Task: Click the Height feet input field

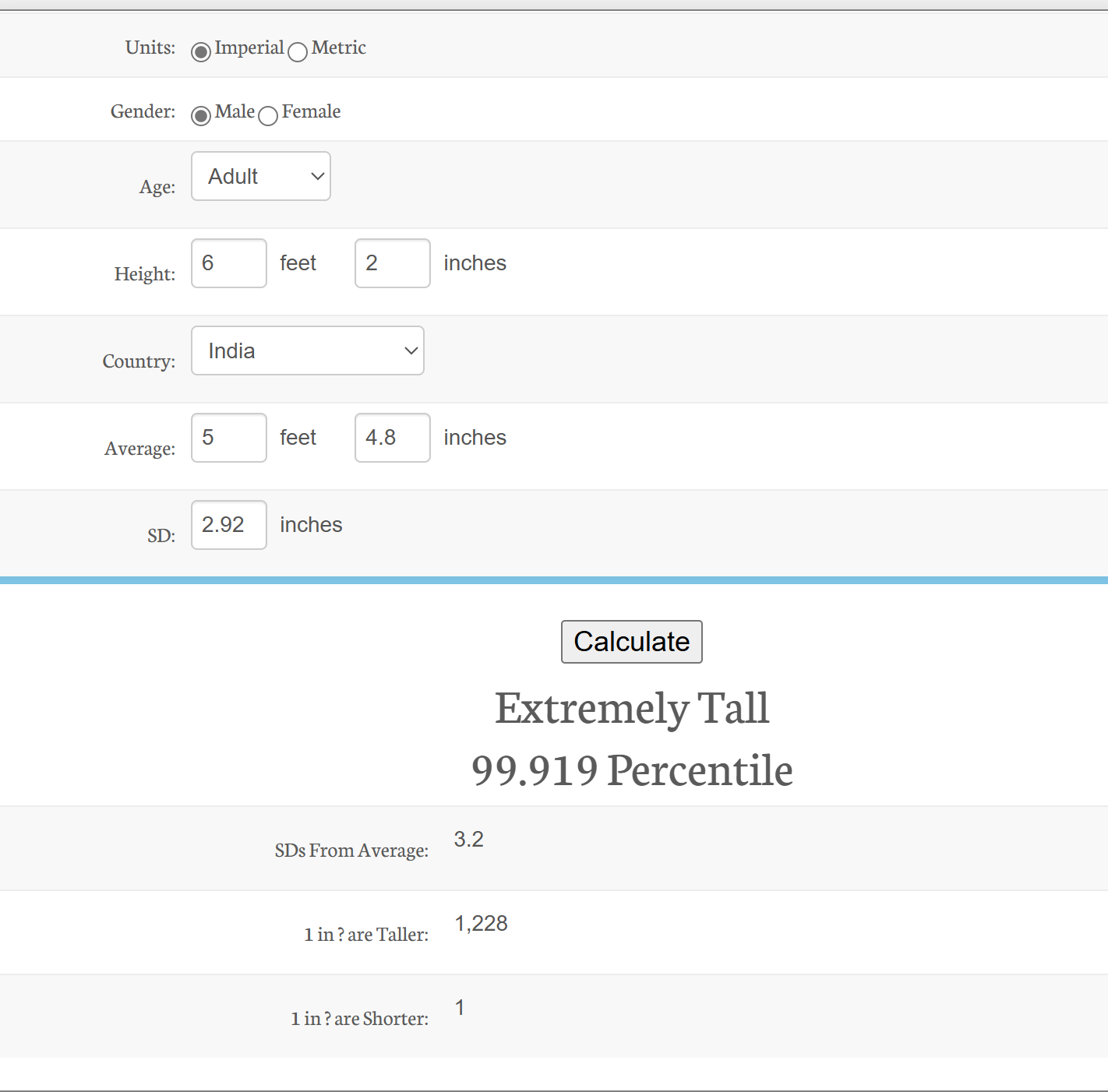Action: click(229, 263)
